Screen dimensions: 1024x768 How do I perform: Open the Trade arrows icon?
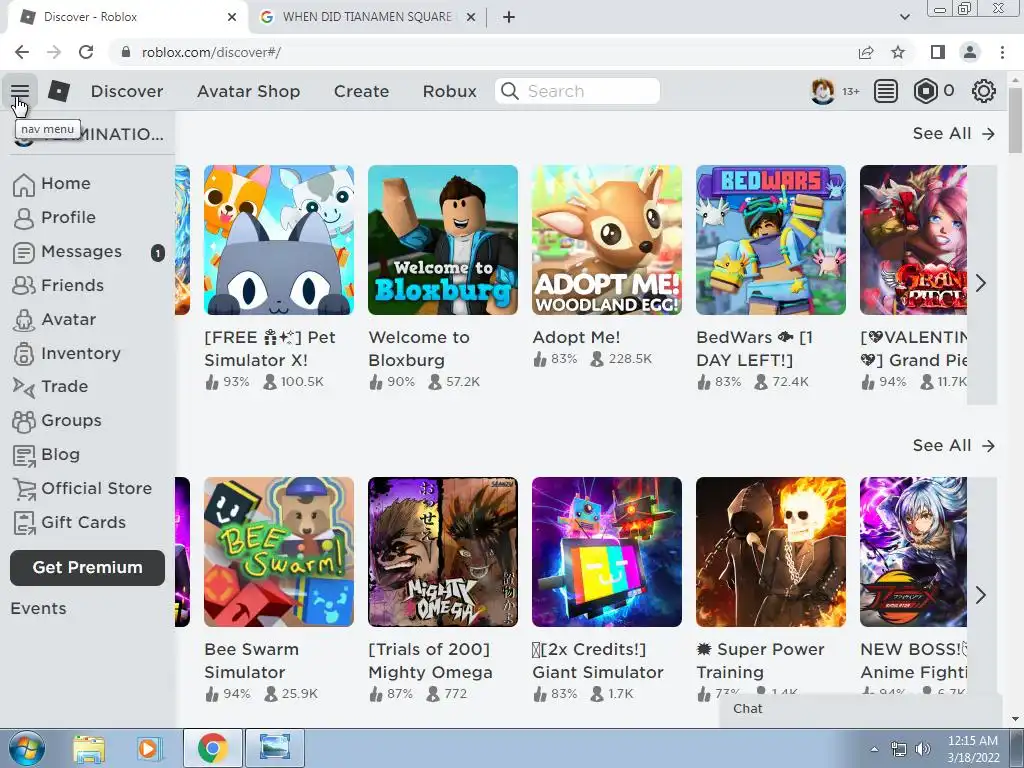[24, 387]
